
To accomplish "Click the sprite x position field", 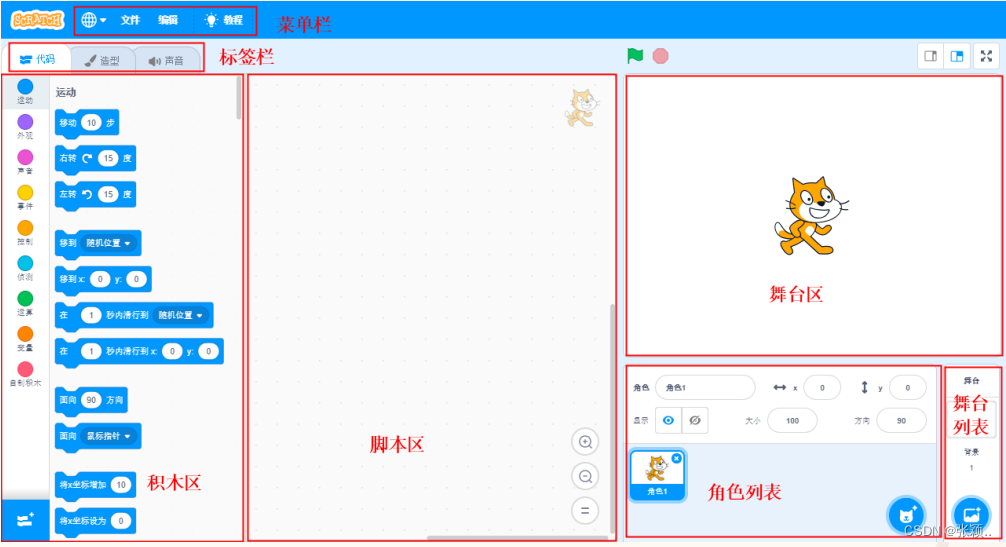I will pos(822,387).
